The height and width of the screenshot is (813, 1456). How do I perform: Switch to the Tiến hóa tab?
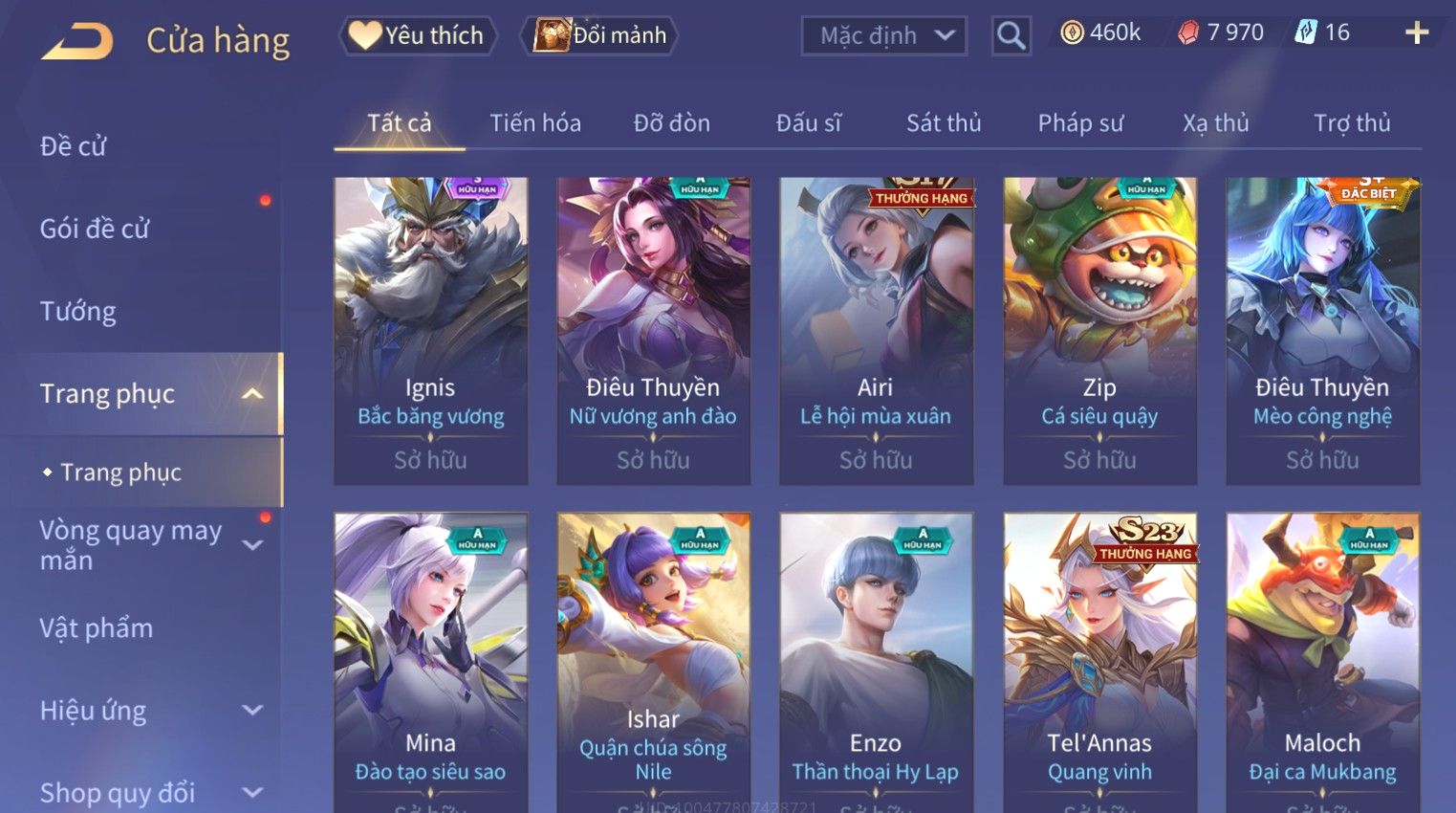[x=535, y=123]
